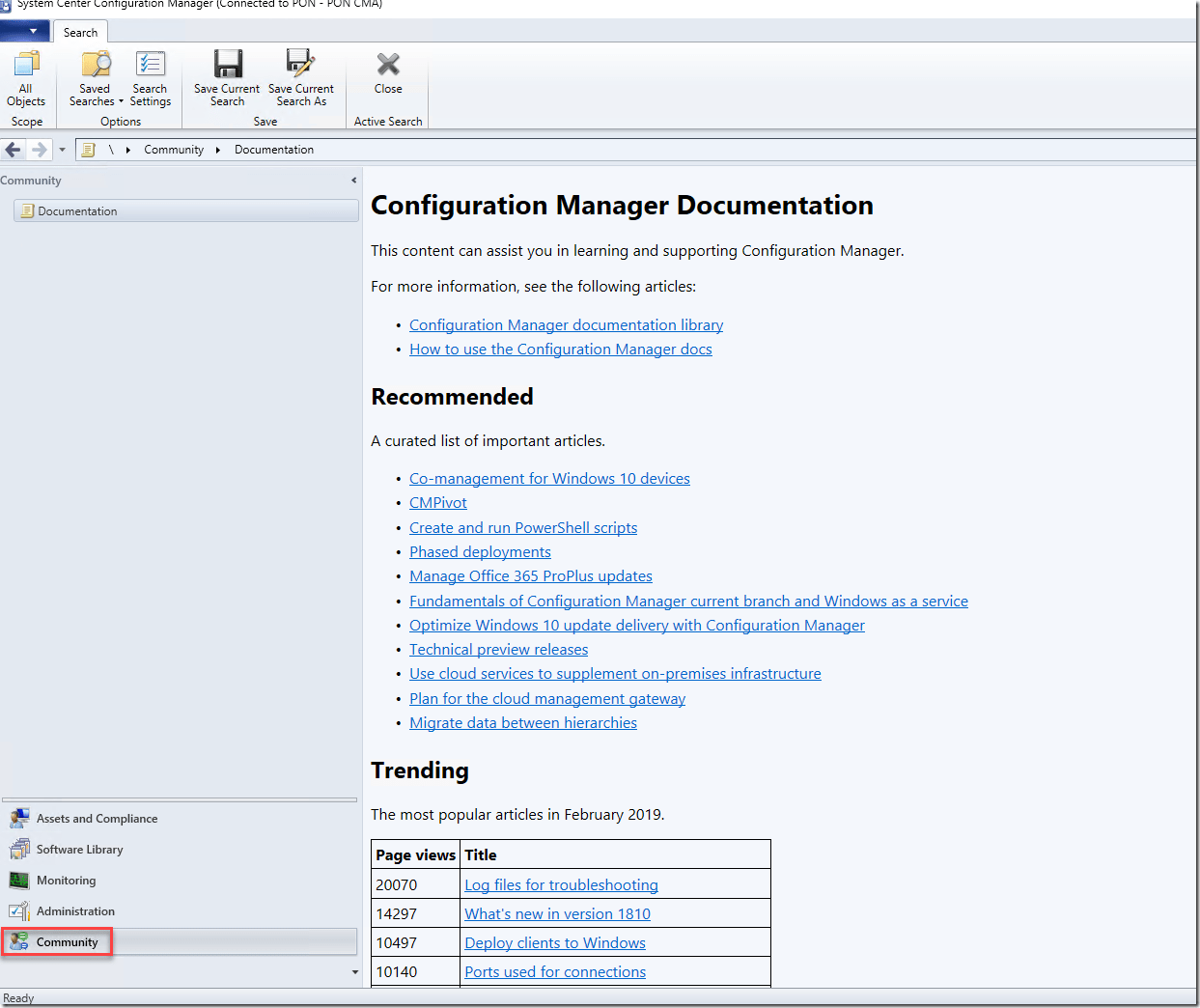Open the Assets and Compliance workspace
The height and width of the screenshot is (1008, 1200).
pyautogui.click(x=97, y=819)
